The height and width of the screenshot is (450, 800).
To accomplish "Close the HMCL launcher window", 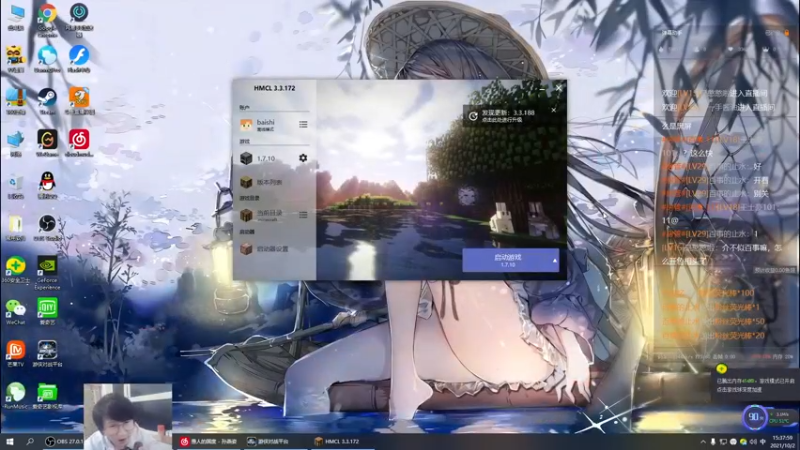I will (x=559, y=88).
